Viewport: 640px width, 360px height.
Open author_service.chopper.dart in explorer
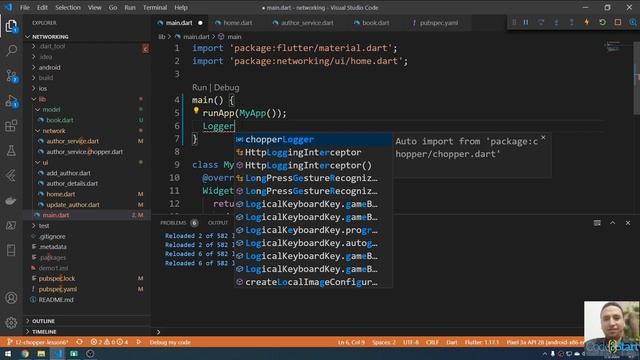[84, 152]
